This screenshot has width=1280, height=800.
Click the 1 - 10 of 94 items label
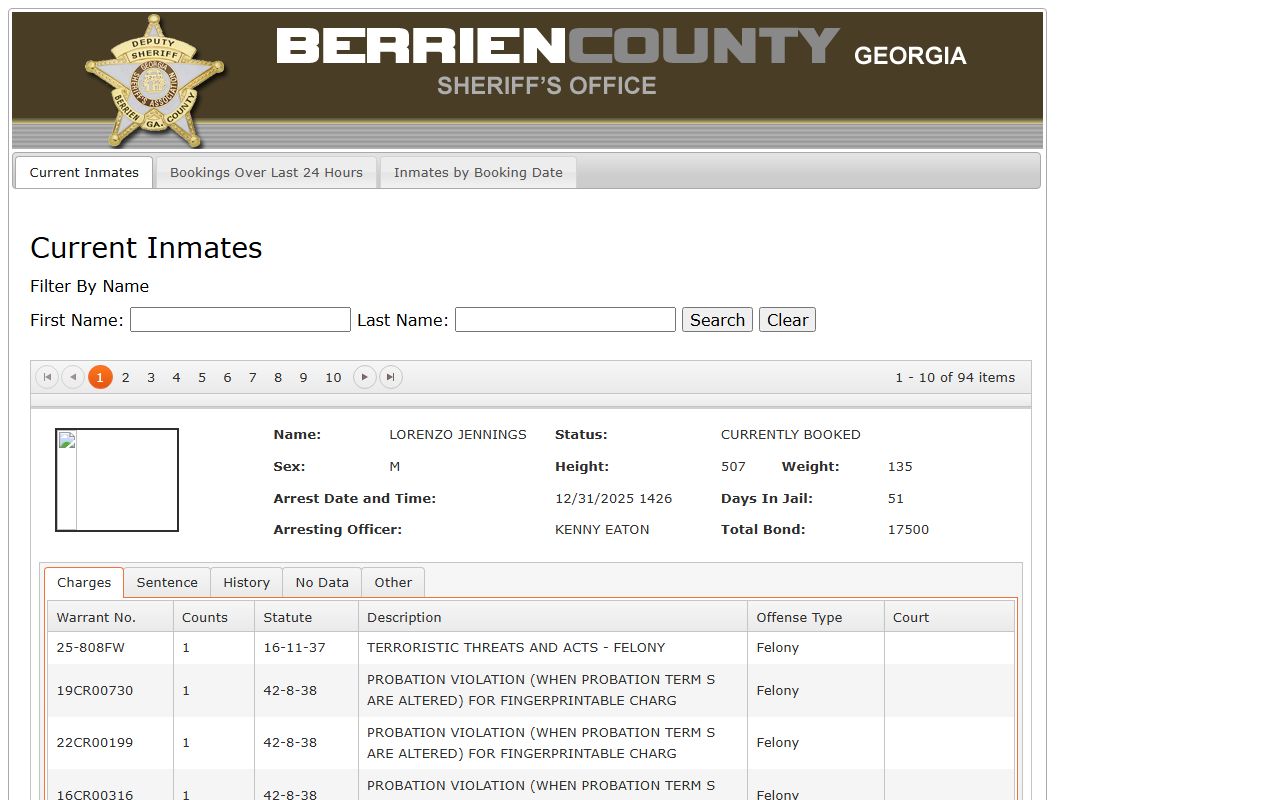[x=955, y=377]
